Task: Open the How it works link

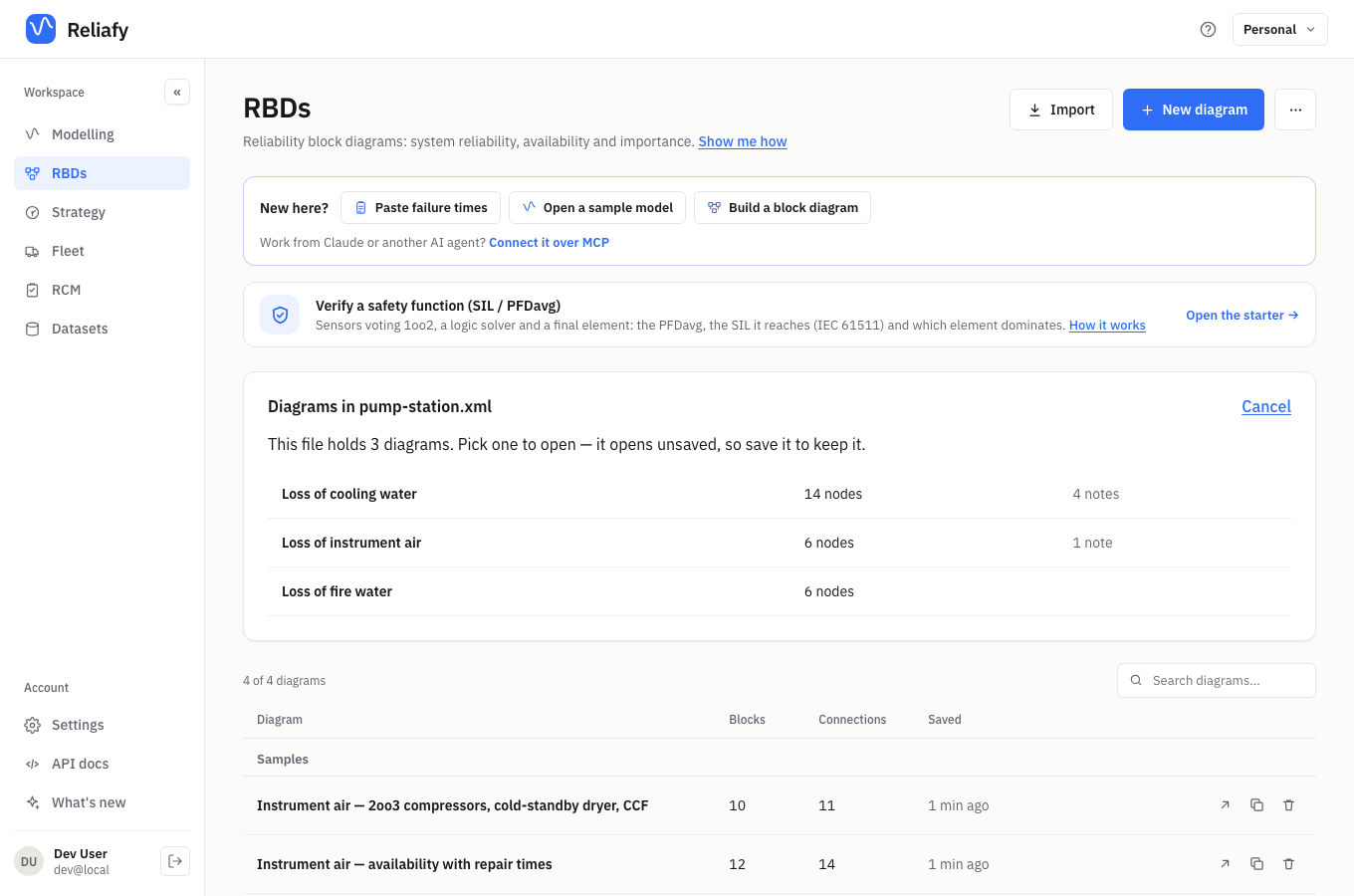Action: [1107, 326]
